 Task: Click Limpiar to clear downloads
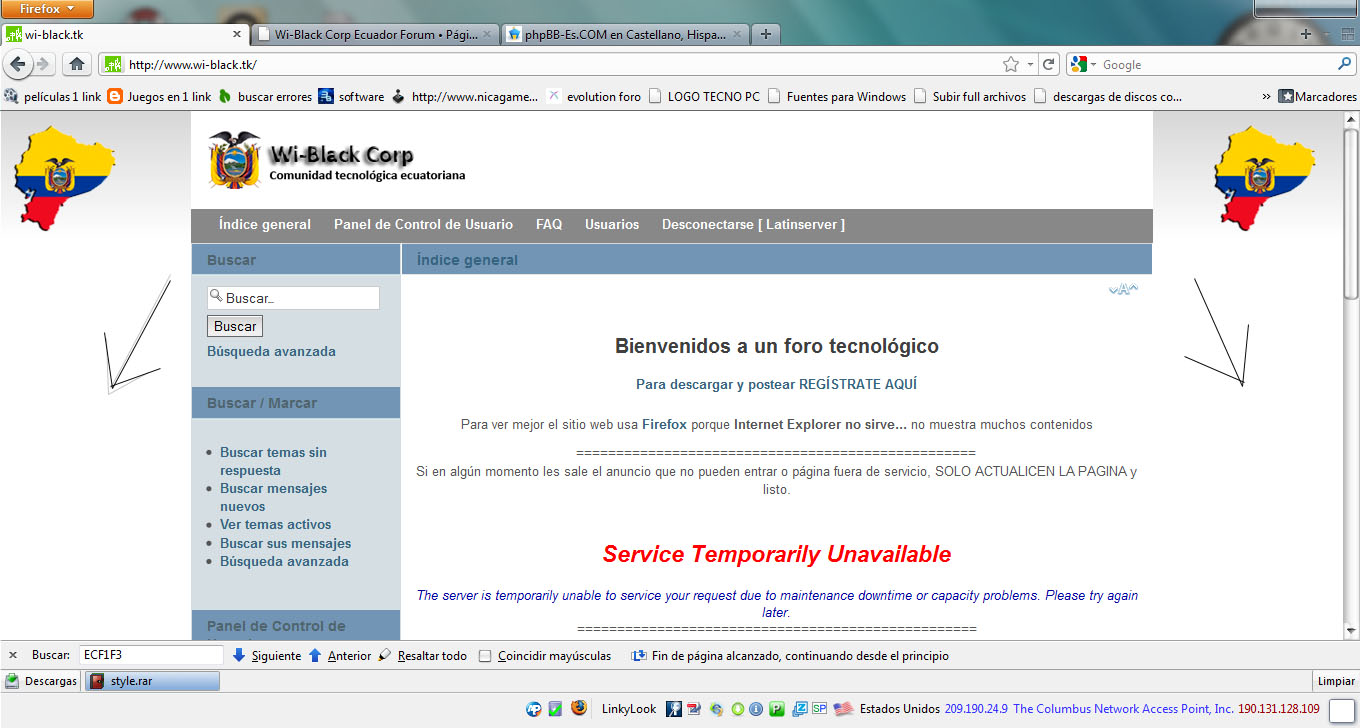coord(1336,681)
